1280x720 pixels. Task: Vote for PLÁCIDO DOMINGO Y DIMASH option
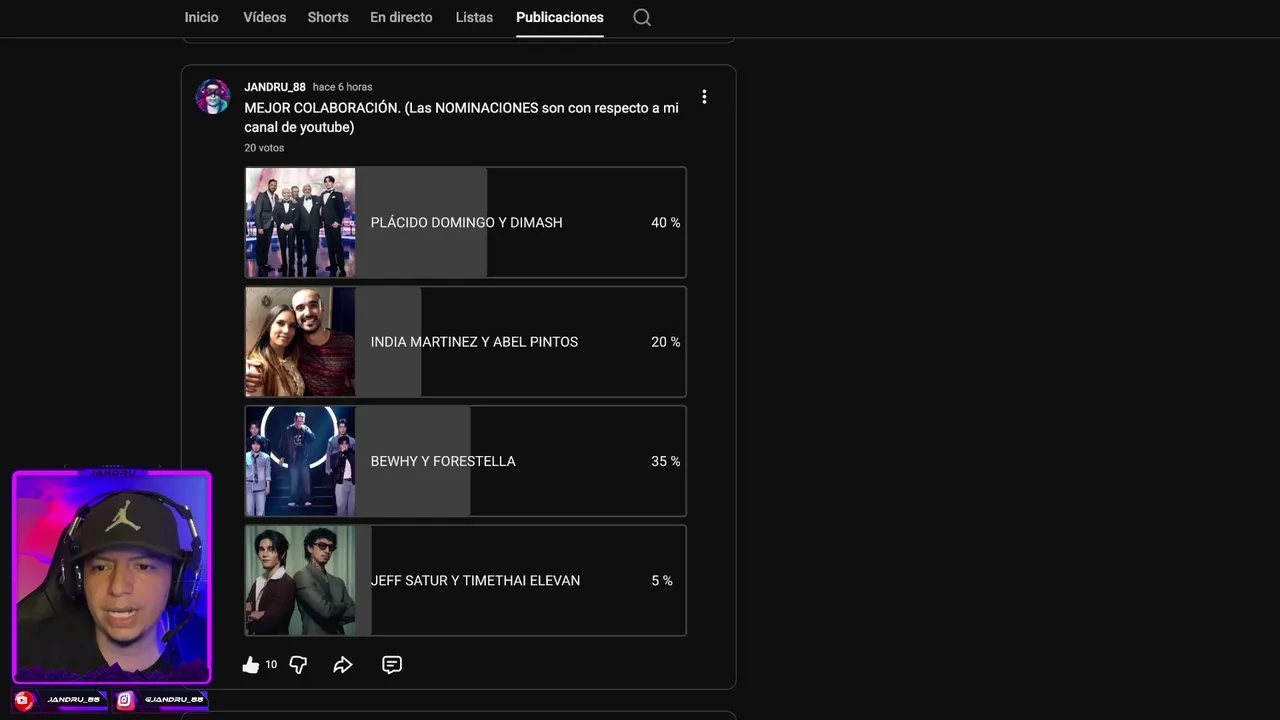point(466,222)
